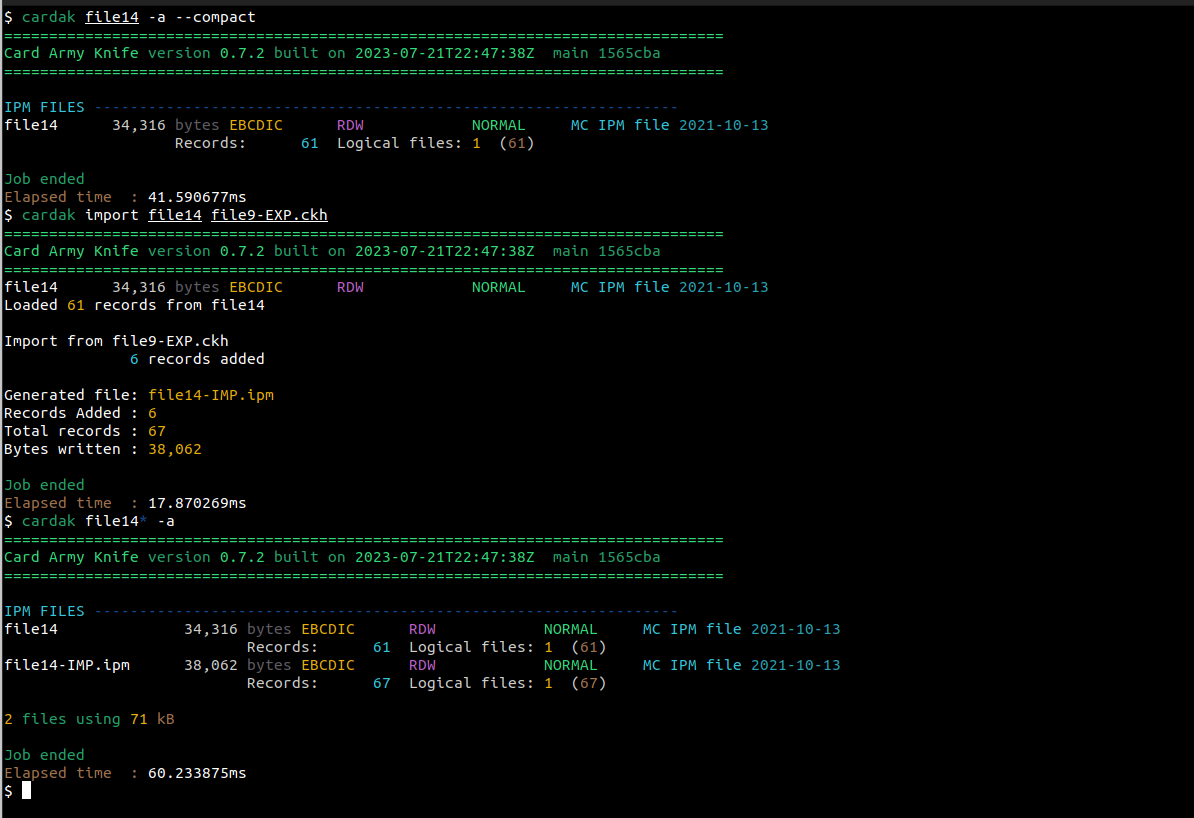Place cursor at the final prompt block

pos(26,791)
